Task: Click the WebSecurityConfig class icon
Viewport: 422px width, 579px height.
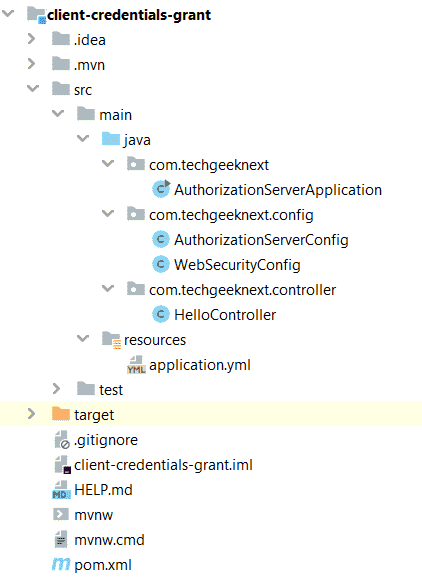Action: coord(161,264)
